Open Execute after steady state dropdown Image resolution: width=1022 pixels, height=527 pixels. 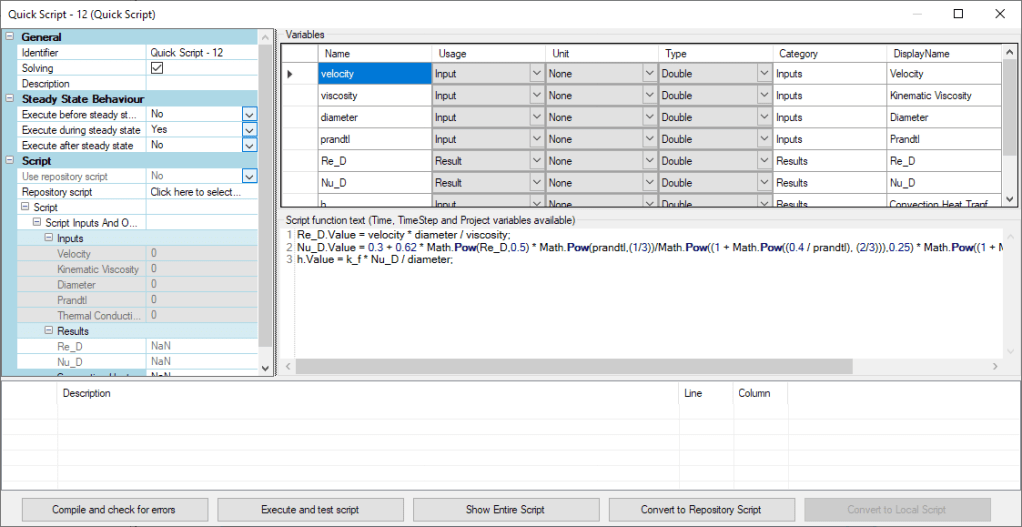(x=249, y=146)
